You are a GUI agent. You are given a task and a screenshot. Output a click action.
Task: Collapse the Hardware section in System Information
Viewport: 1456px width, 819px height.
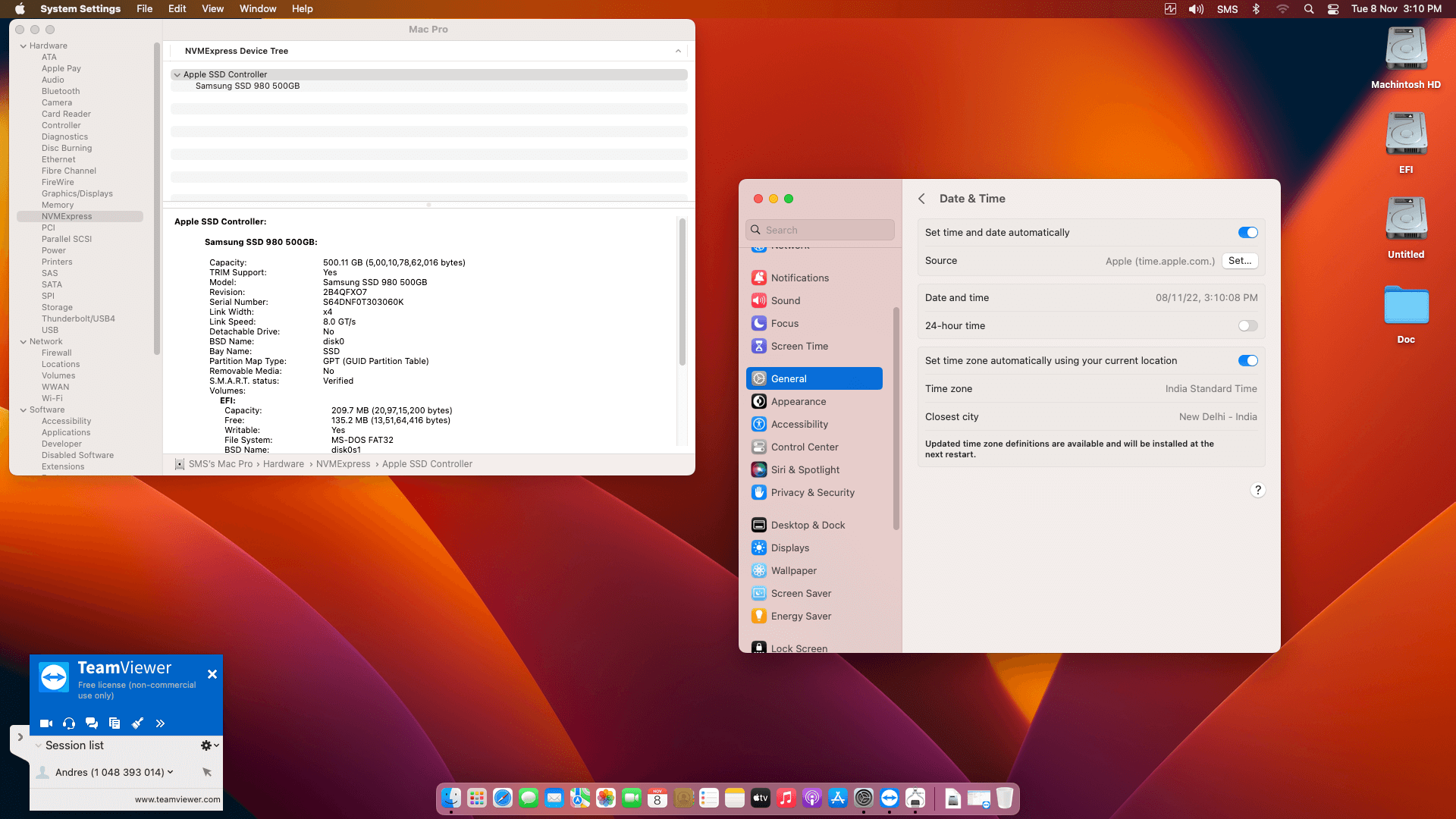pyautogui.click(x=24, y=46)
